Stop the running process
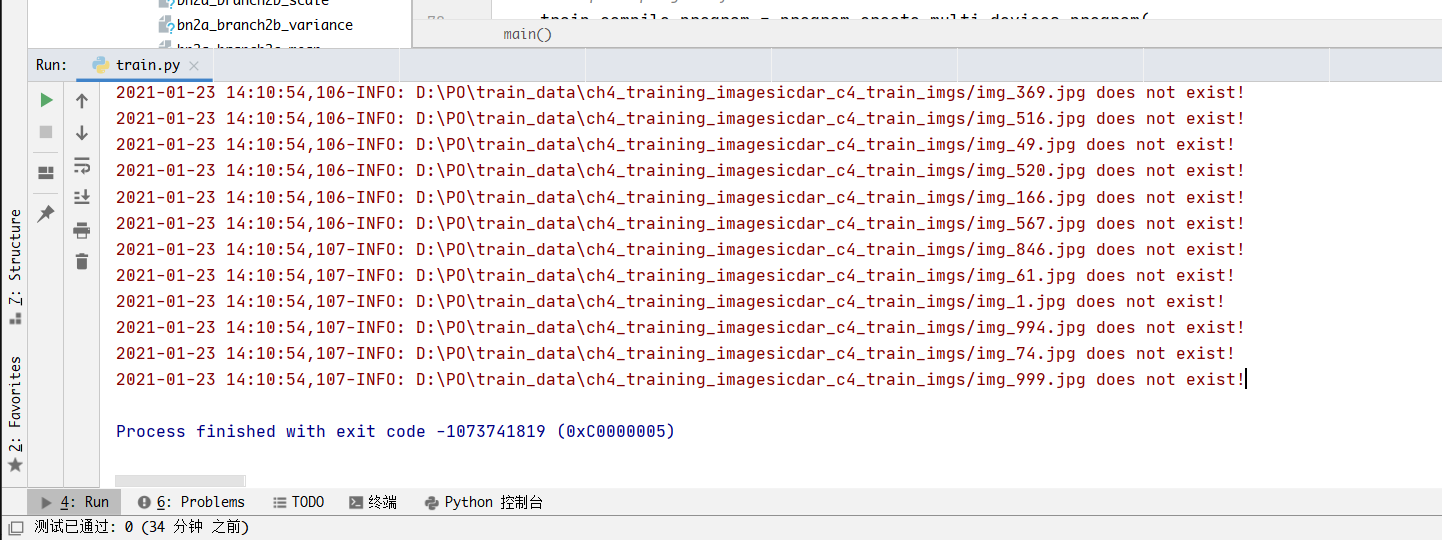This screenshot has width=1442, height=540. tap(46, 132)
